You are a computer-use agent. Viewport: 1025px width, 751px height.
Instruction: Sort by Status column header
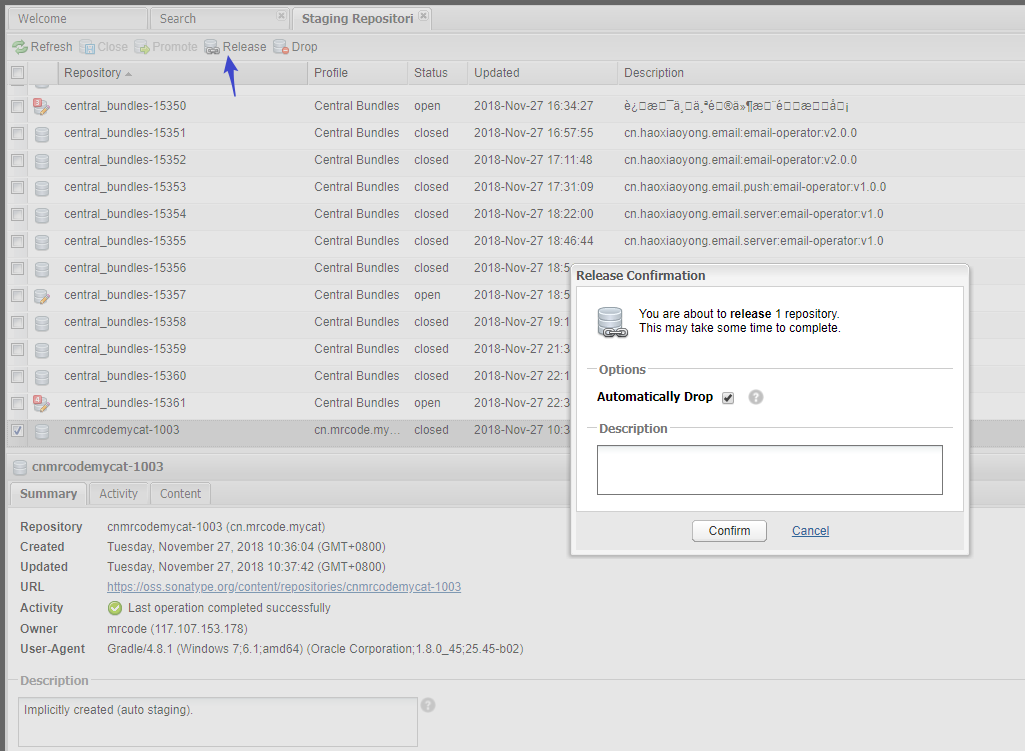pyautogui.click(x=431, y=73)
